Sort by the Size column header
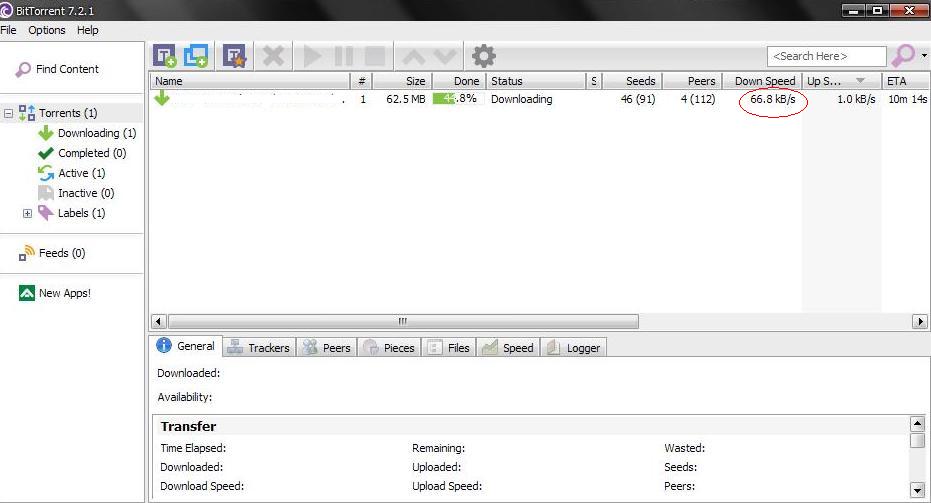 click(x=402, y=81)
